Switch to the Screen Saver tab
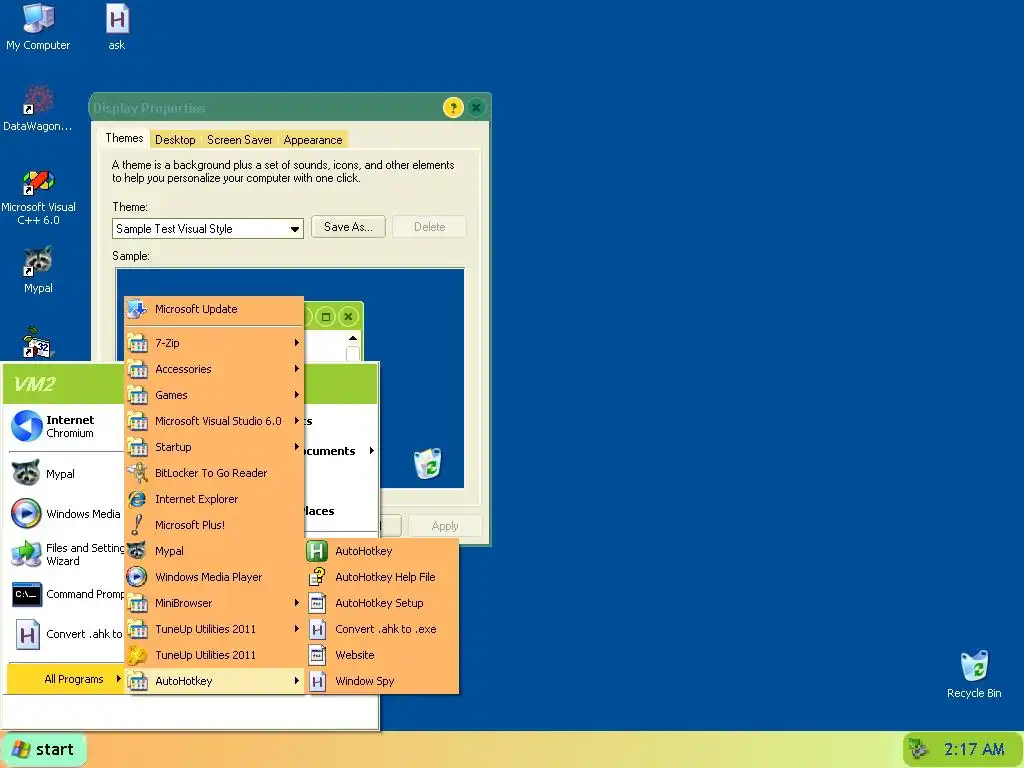The width and height of the screenshot is (1024, 768). pos(240,140)
